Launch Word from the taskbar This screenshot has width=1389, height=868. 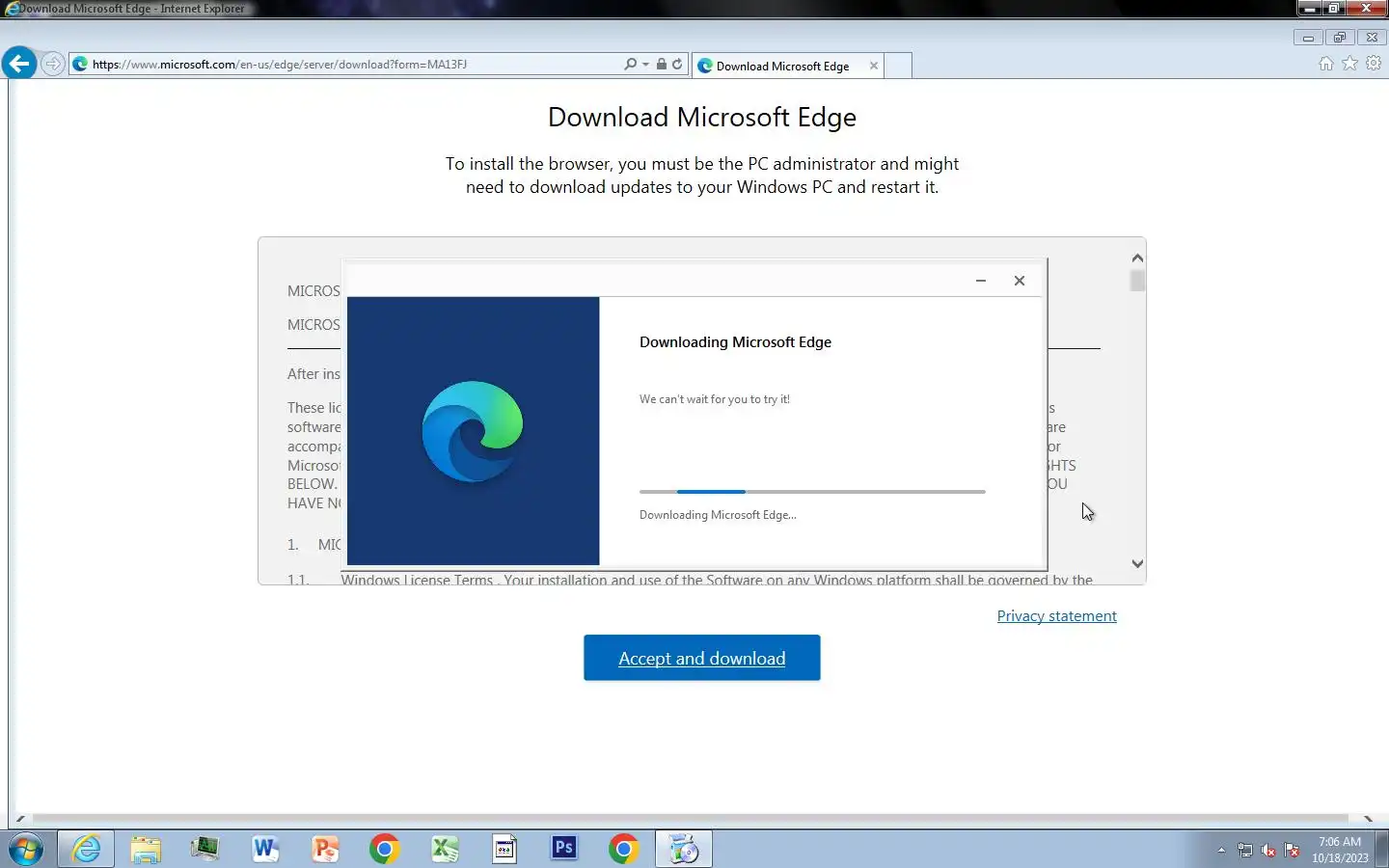tap(265, 849)
